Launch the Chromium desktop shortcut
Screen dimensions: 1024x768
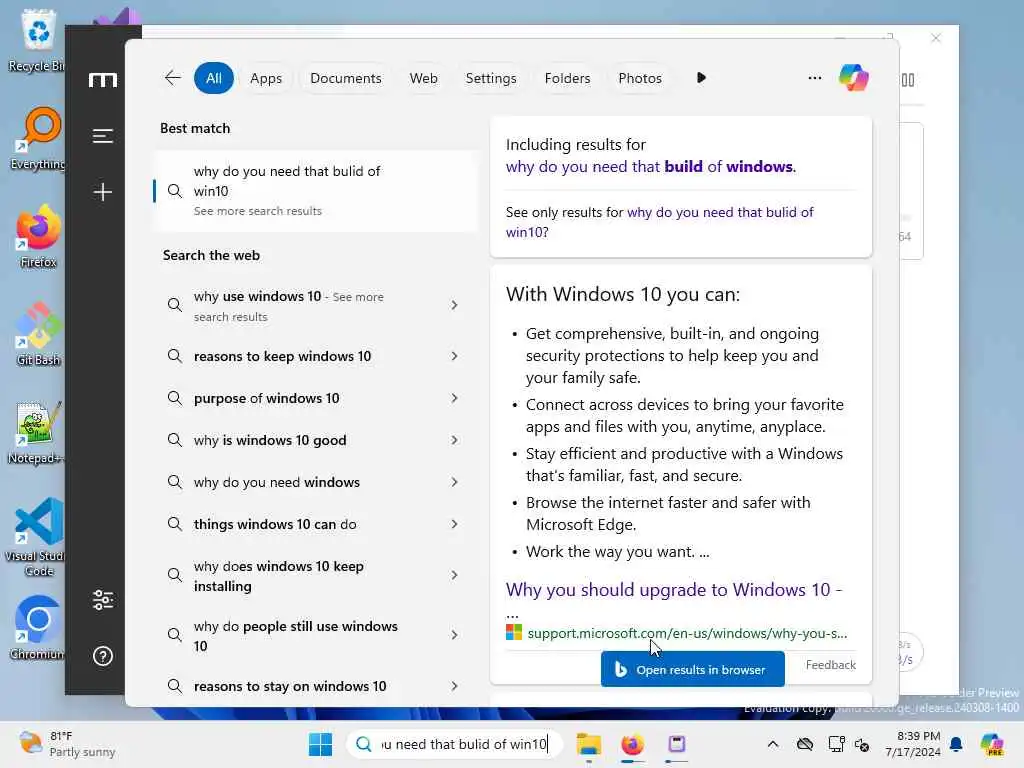pos(37,628)
